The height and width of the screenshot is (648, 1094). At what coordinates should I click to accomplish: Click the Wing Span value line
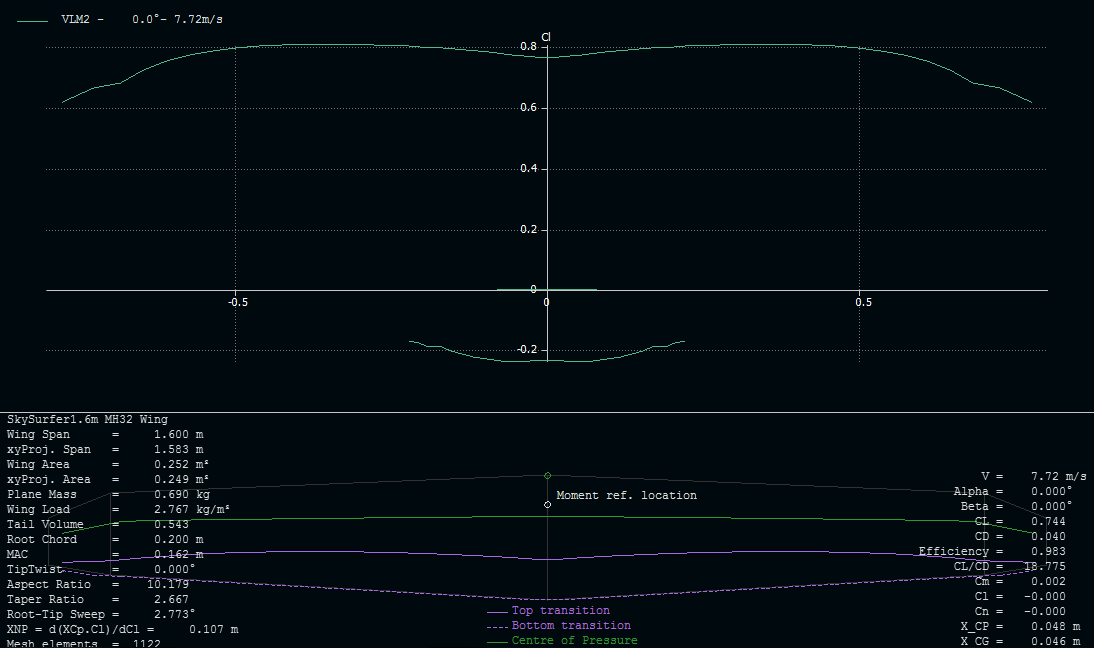point(105,434)
